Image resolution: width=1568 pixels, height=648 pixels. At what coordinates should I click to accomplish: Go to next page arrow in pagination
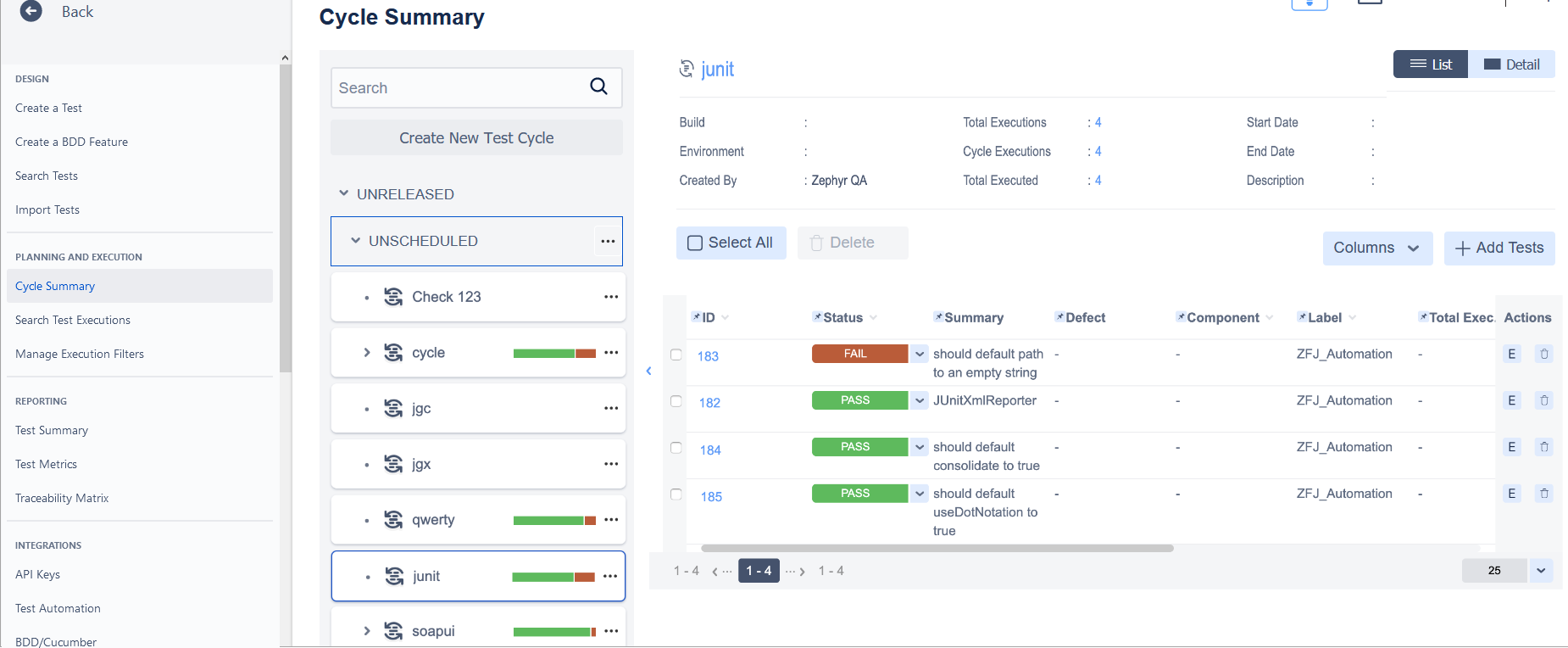[x=802, y=572]
